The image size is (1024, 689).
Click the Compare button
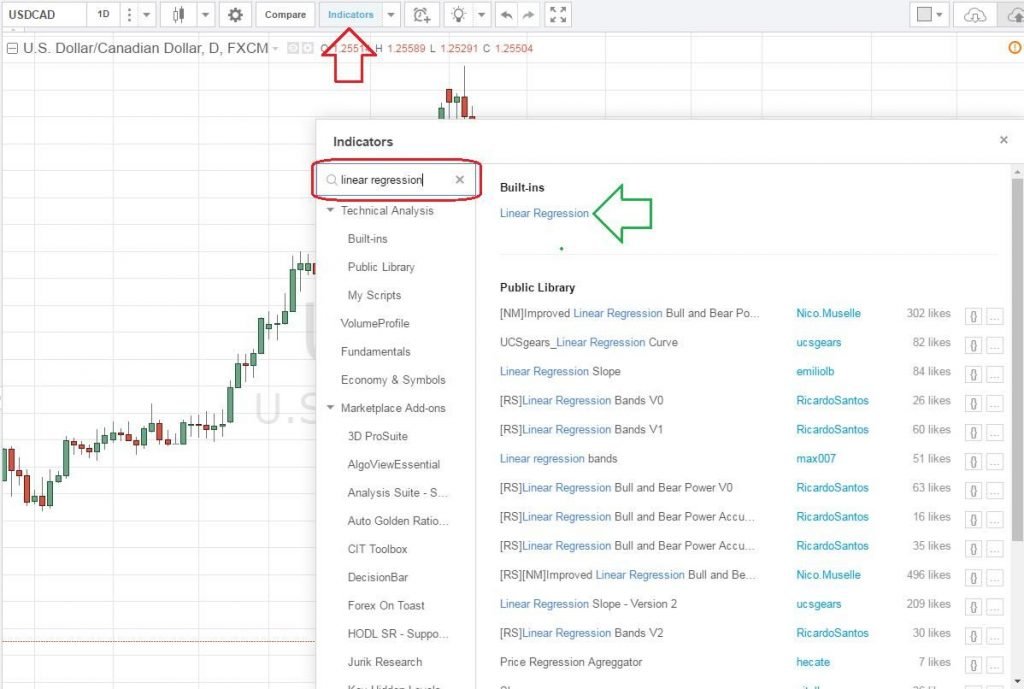pyautogui.click(x=285, y=14)
